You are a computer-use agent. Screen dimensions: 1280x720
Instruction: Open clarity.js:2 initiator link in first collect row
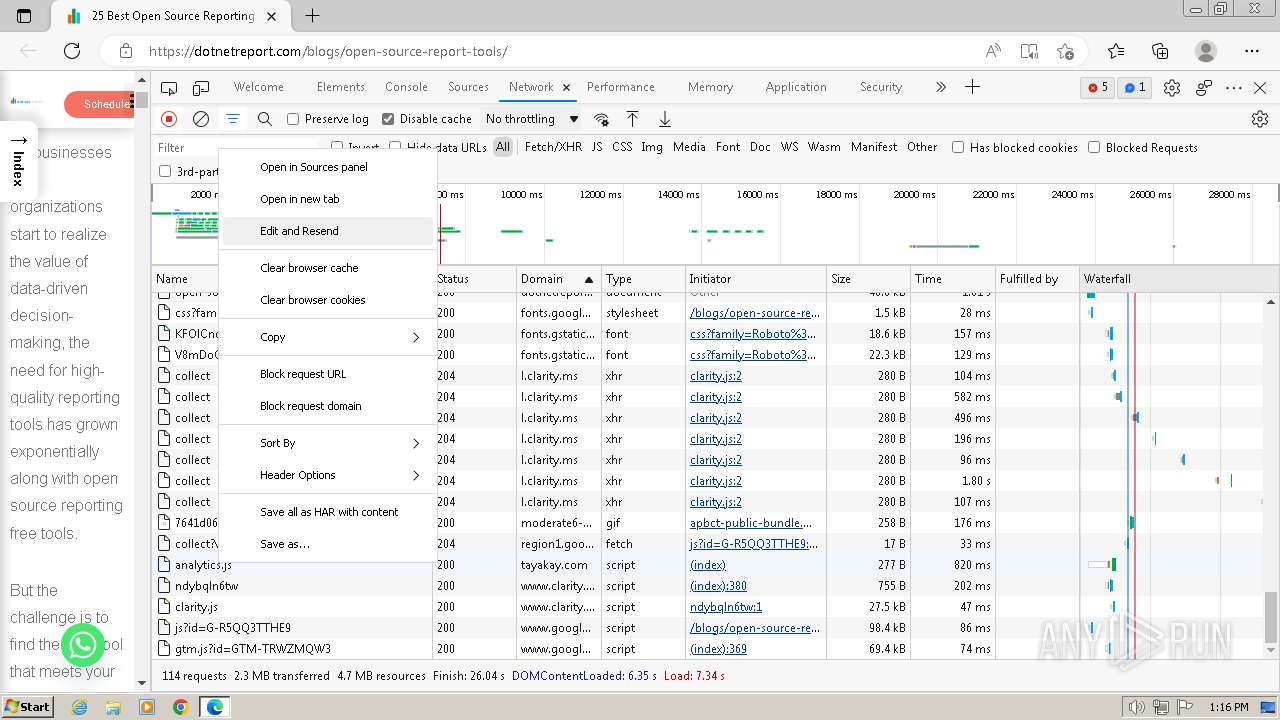[x=716, y=376]
